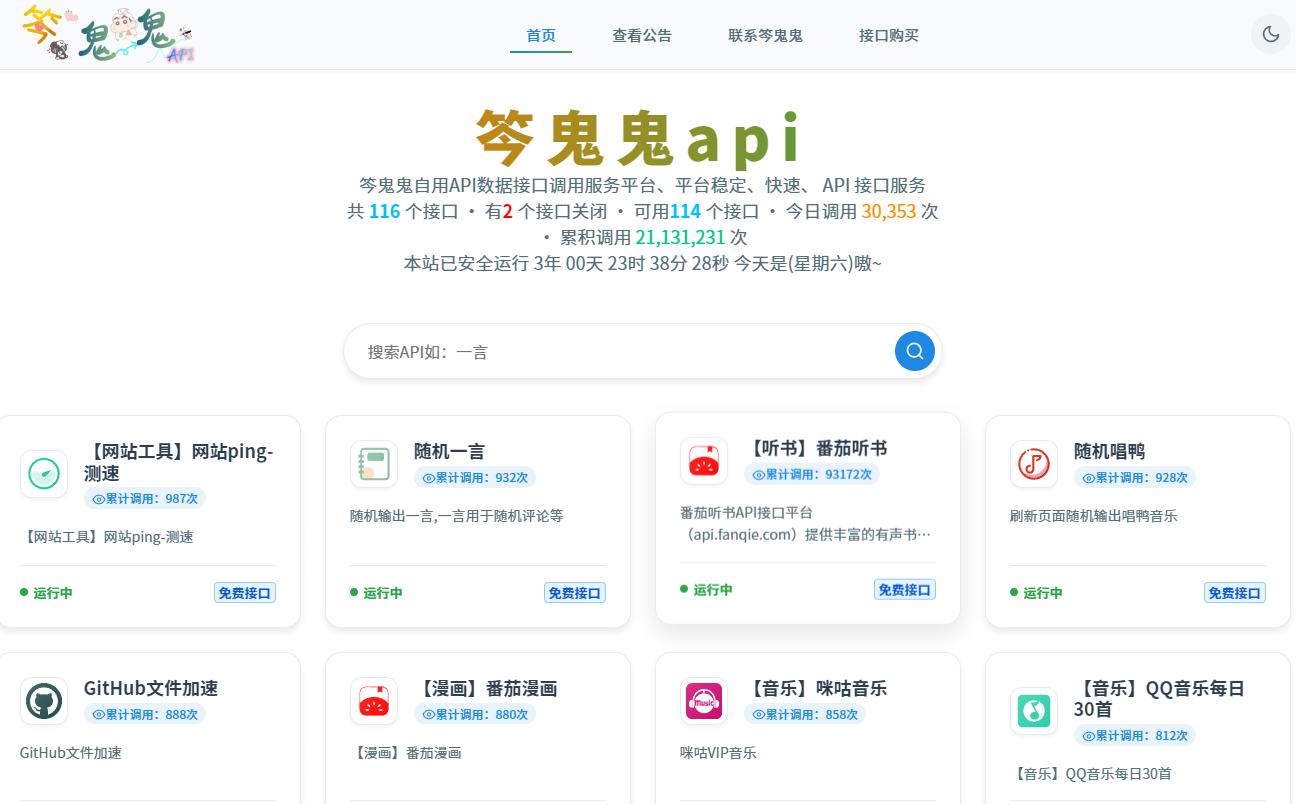Click the 笭鬼鬼 API site logo
1296x804 pixels.
pos(108,35)
